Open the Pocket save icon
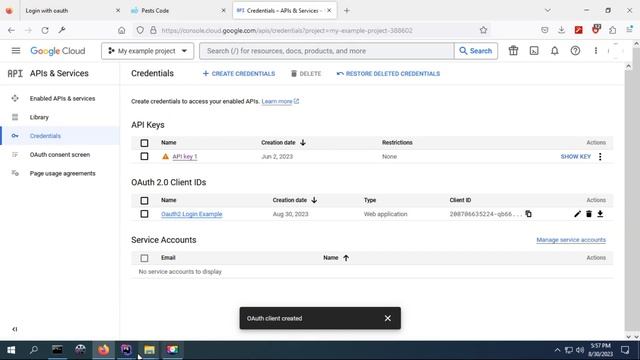This screenshot has height=360, width=640. point(544,30)
